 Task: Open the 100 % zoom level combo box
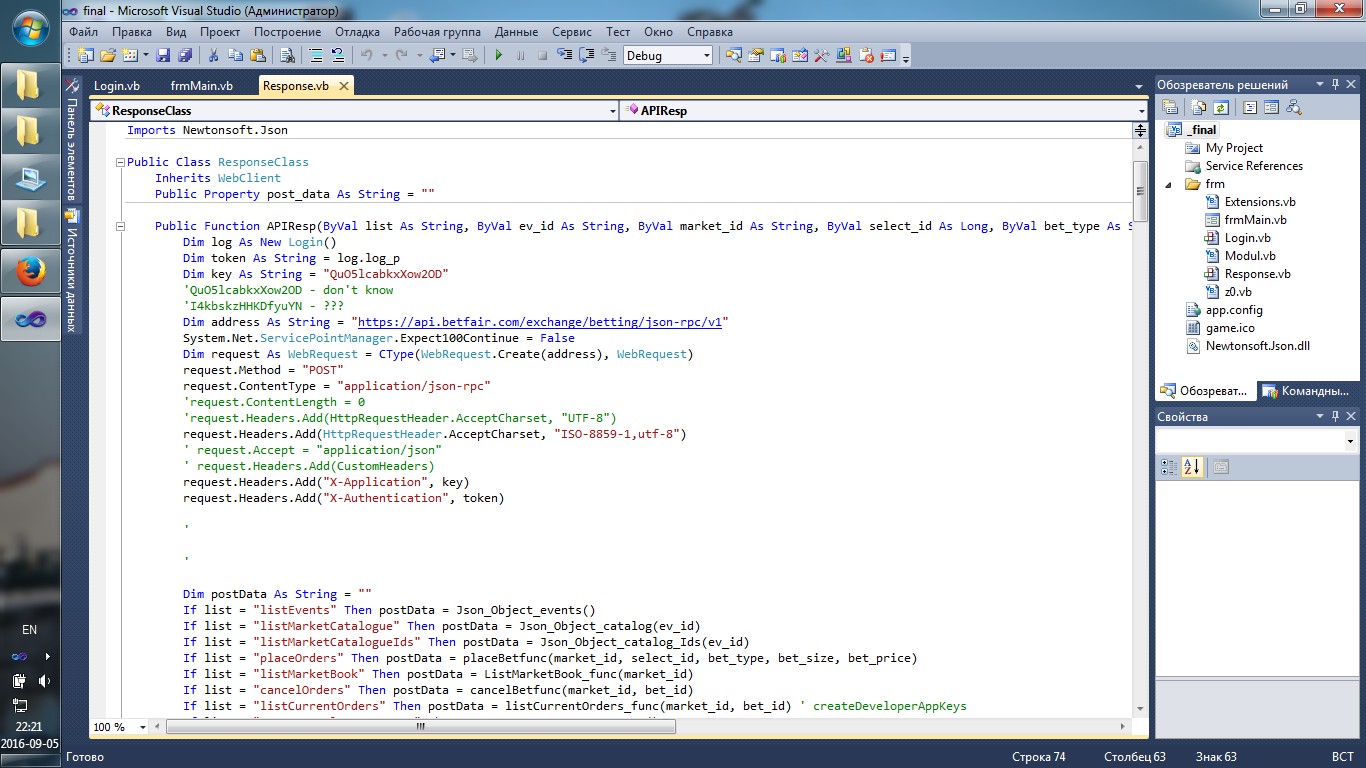pos(143,727)
